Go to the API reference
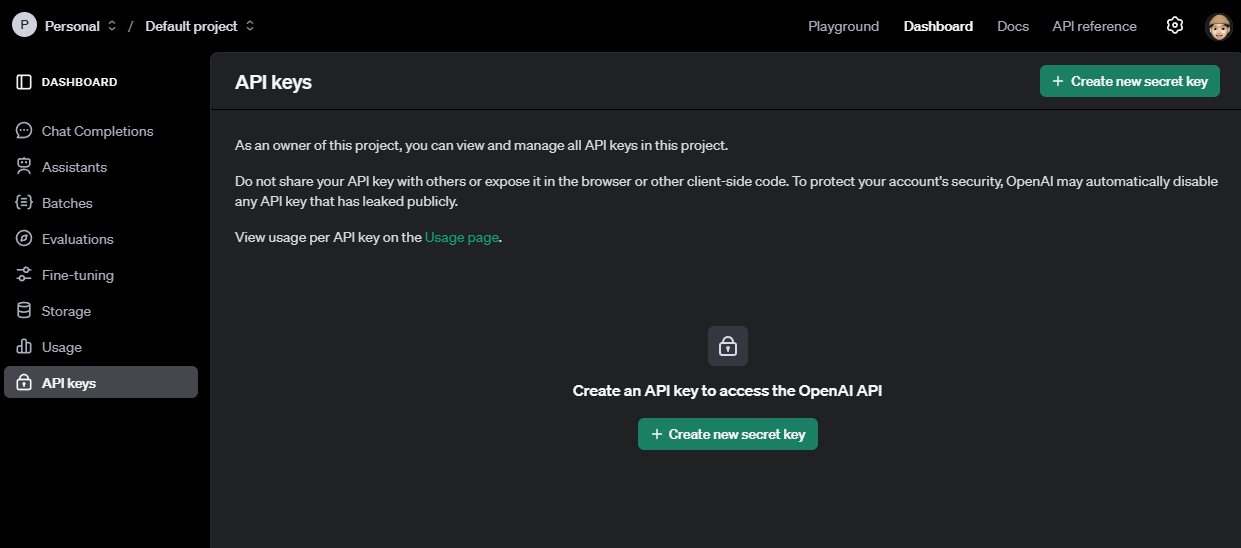Viewport: 1241px width, 548px height. [x=1094, y=26]
